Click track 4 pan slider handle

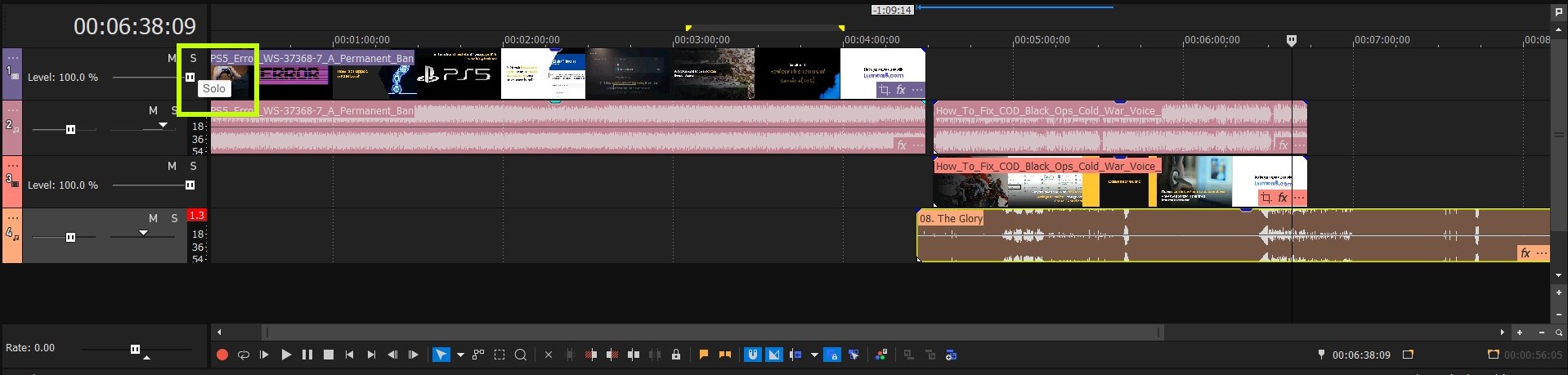coord(144,233)
